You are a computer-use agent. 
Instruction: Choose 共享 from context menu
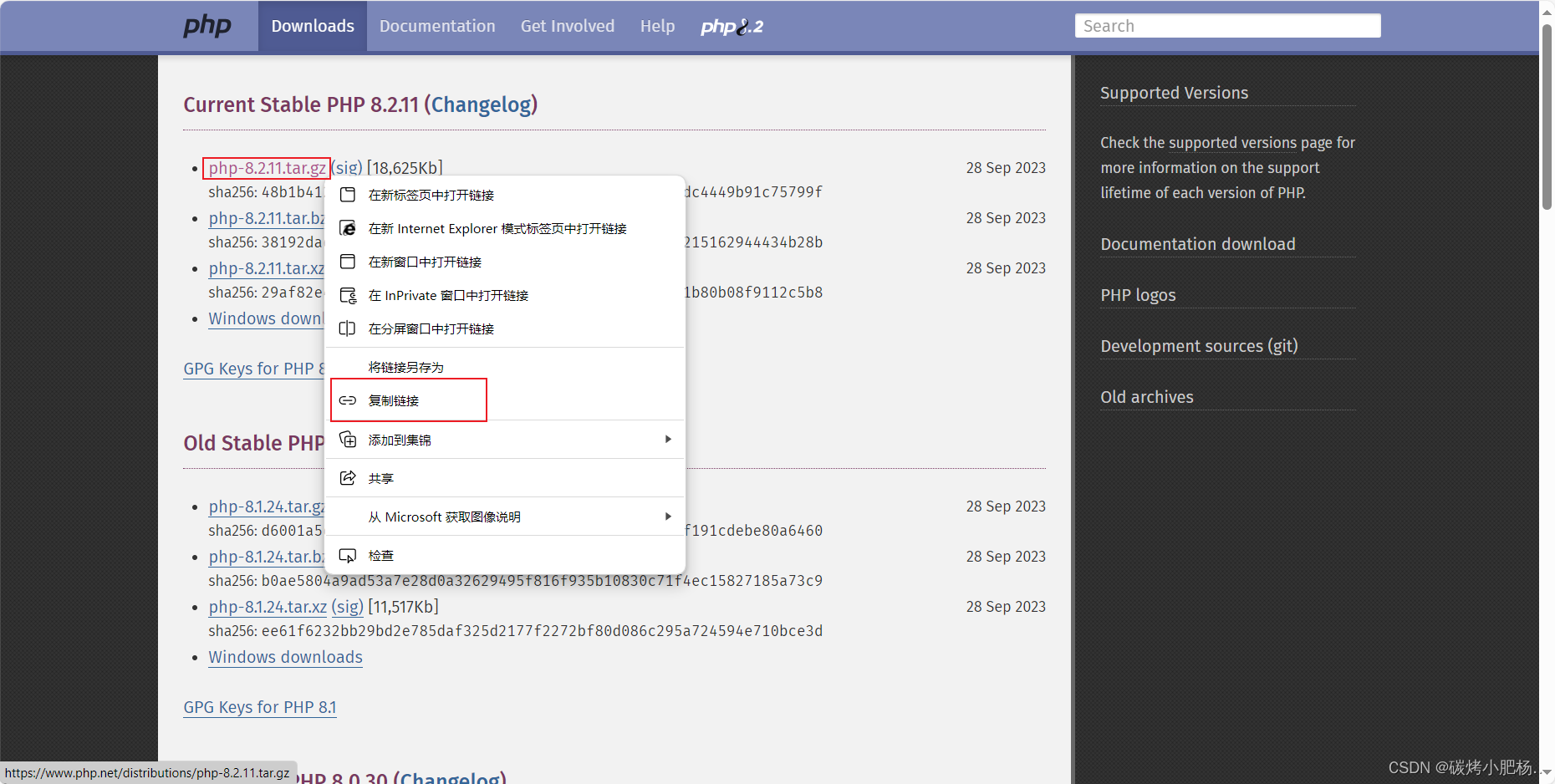pyautogui.click(x=505, y=478)
